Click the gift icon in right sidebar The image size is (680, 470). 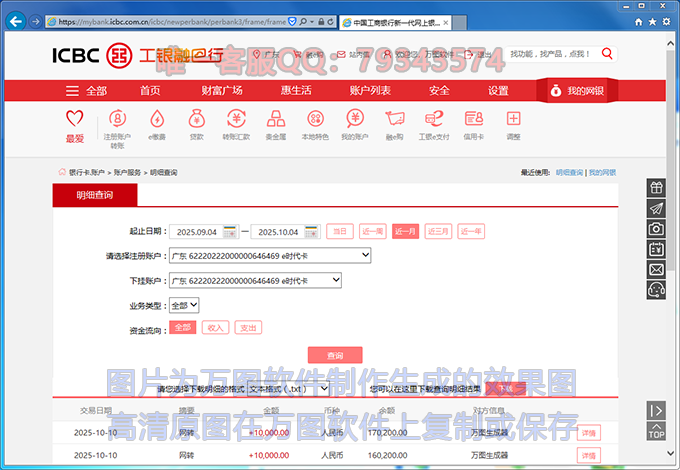click(x=656, y=187)
